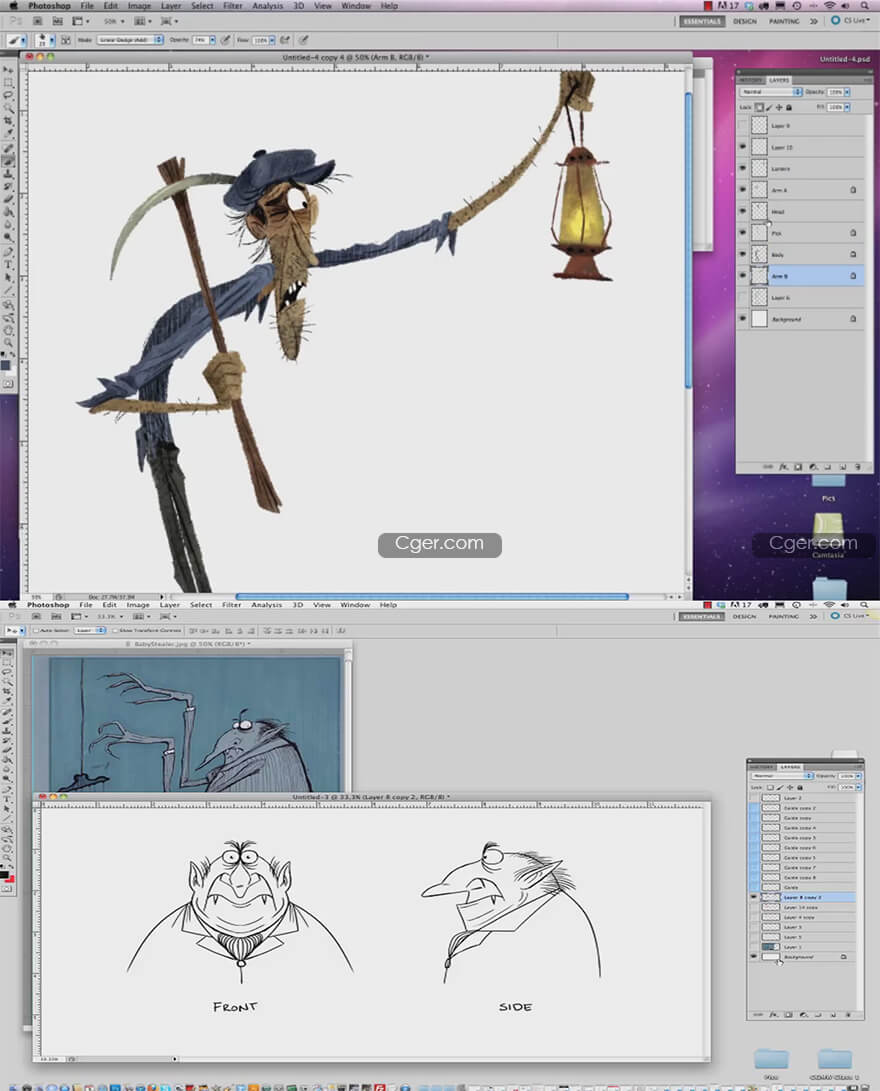Add fx style in the Guide layers panel
Image resolution: width=880 pixels, height=1091 pixels.
pos(774,1015)
